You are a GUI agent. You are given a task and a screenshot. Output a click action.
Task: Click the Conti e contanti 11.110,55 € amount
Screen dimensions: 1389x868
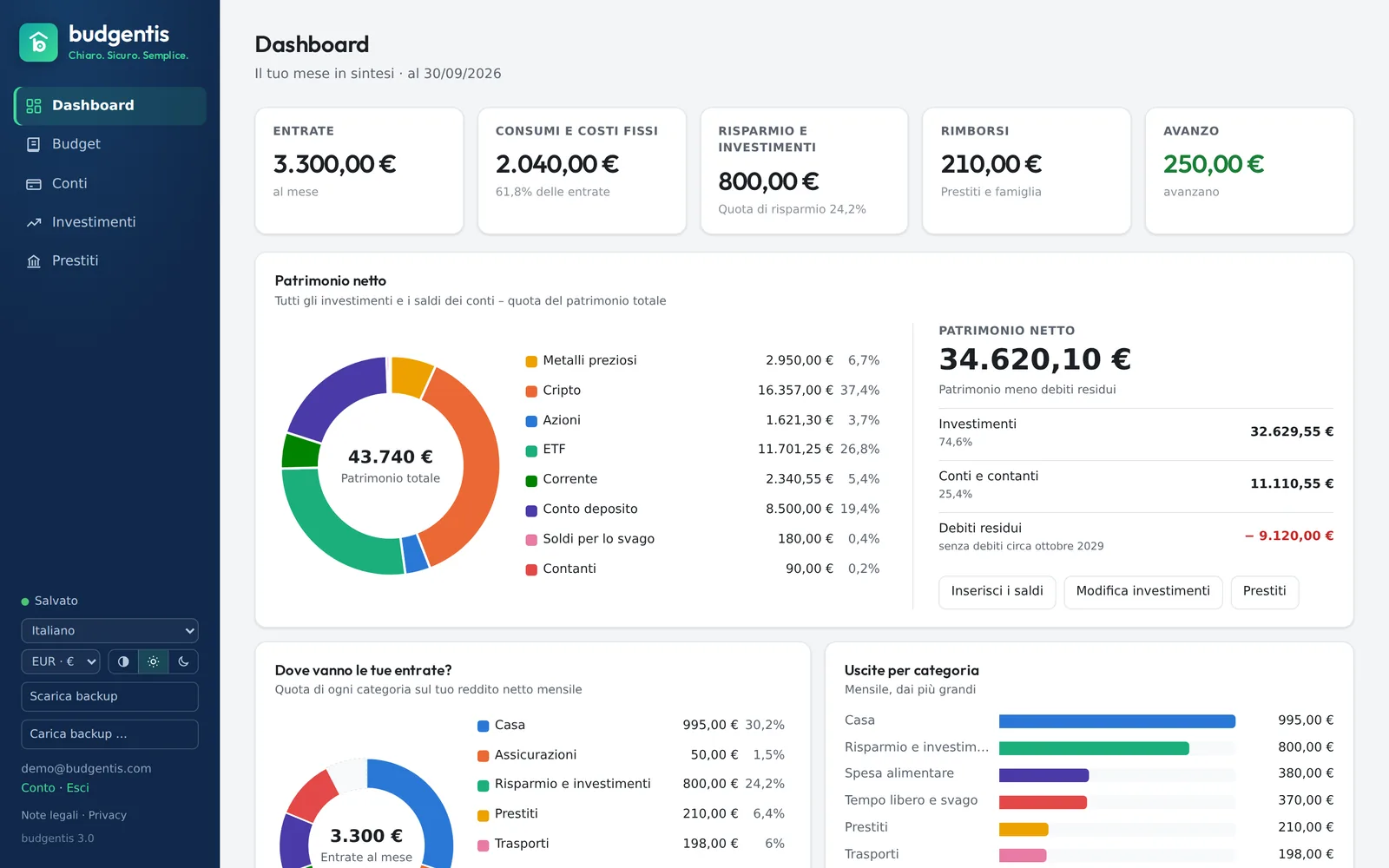coord(1292,483)
